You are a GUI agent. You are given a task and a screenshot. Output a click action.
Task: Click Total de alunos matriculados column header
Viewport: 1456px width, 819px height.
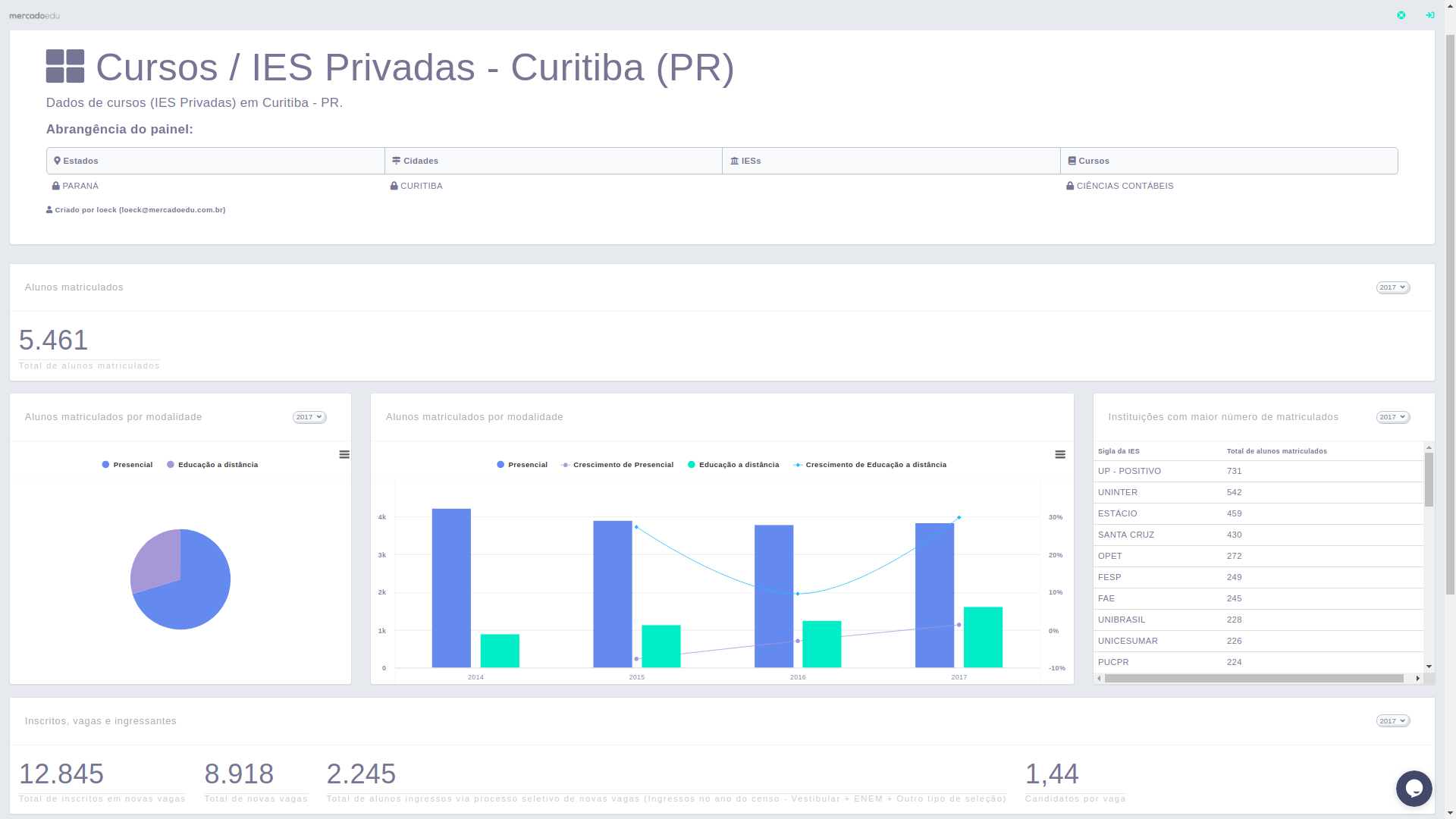point(1277,451)
